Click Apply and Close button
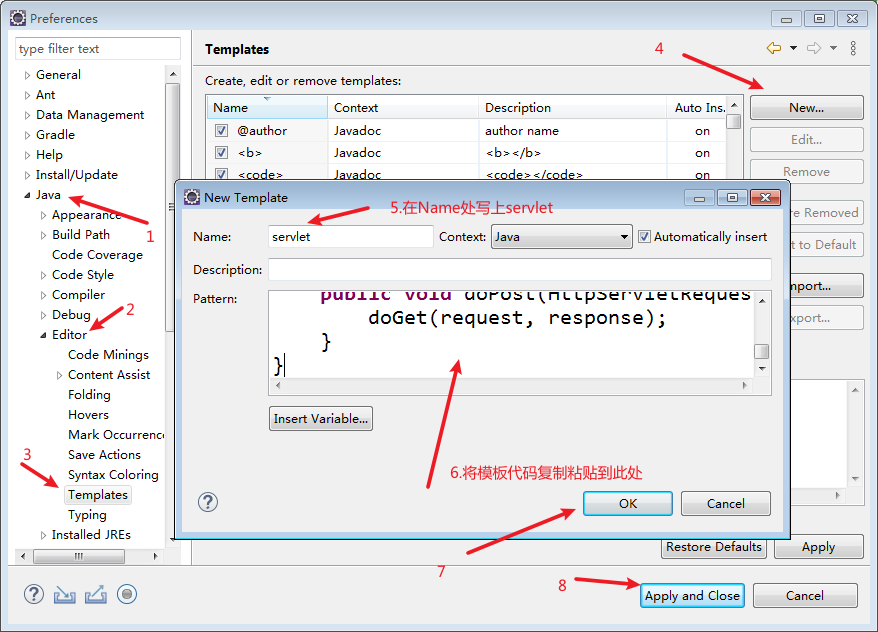The height and width of the screenshot is (632, 878). tap(692, 596)
